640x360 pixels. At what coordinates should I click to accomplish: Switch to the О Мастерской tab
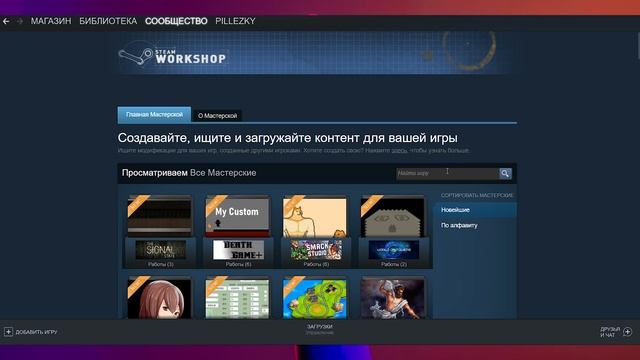[x=218, y=116]
